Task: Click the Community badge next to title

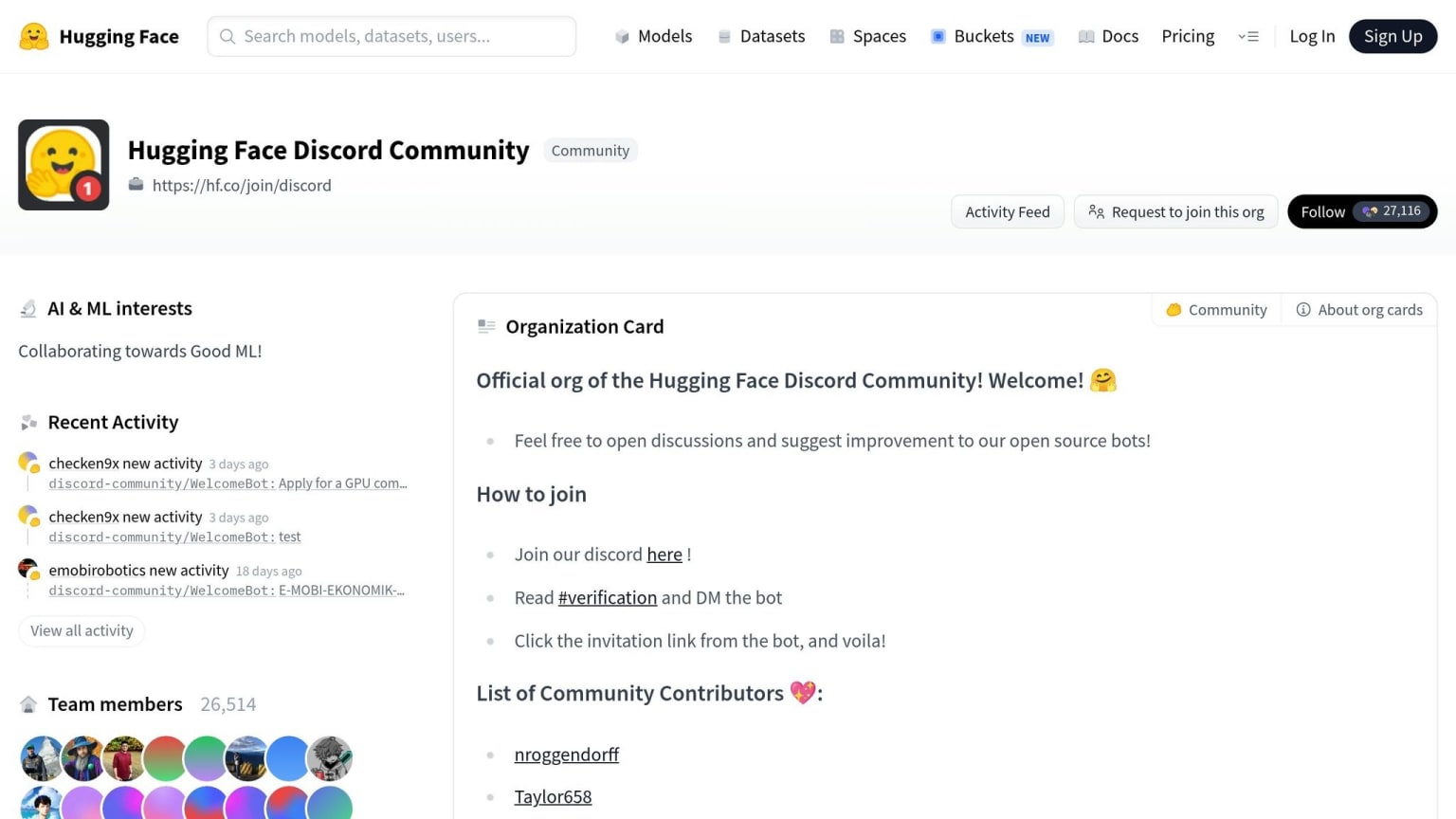Action: pyautogui.click(x=591, y=150)
